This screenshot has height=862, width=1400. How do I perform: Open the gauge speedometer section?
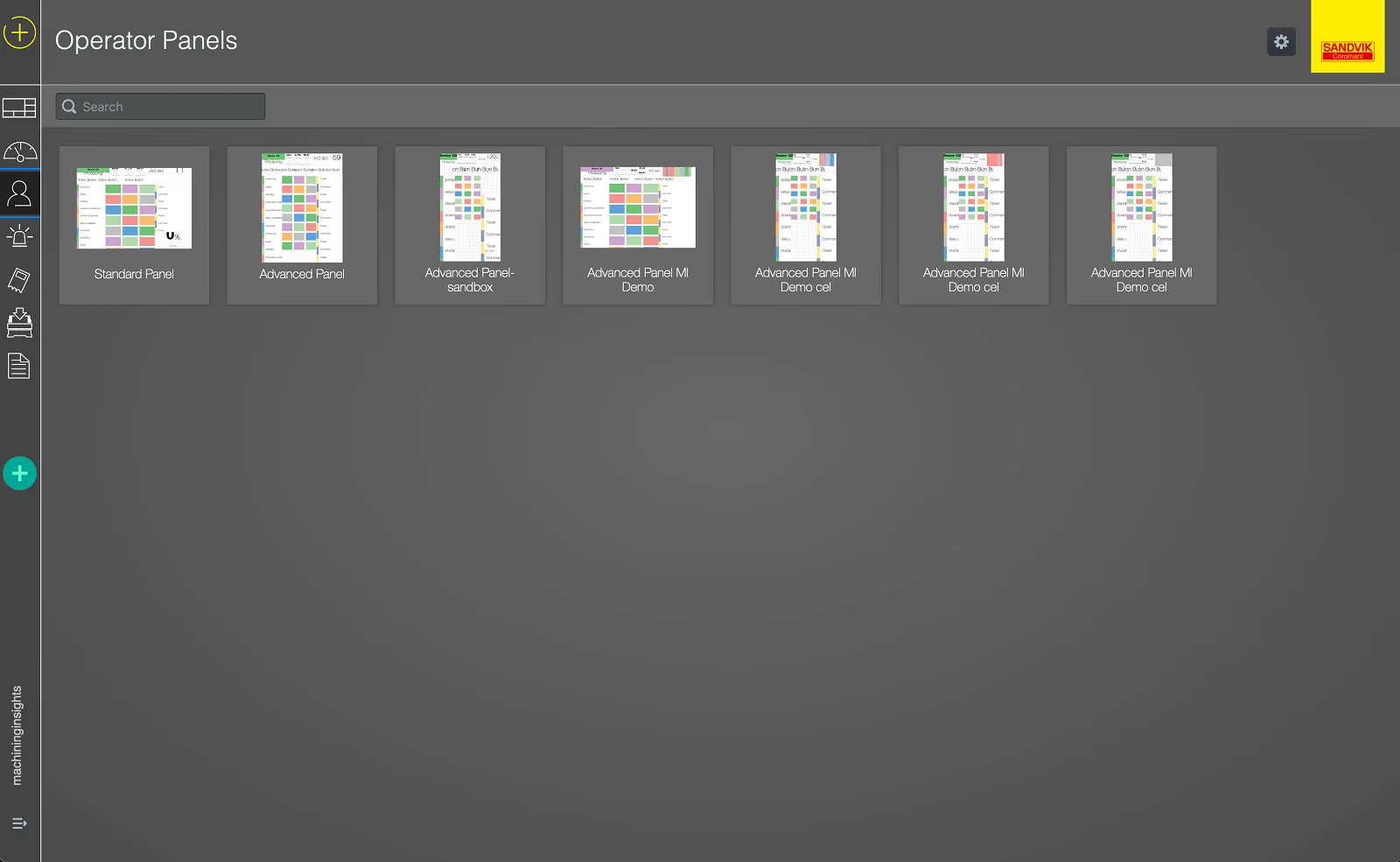19,152
